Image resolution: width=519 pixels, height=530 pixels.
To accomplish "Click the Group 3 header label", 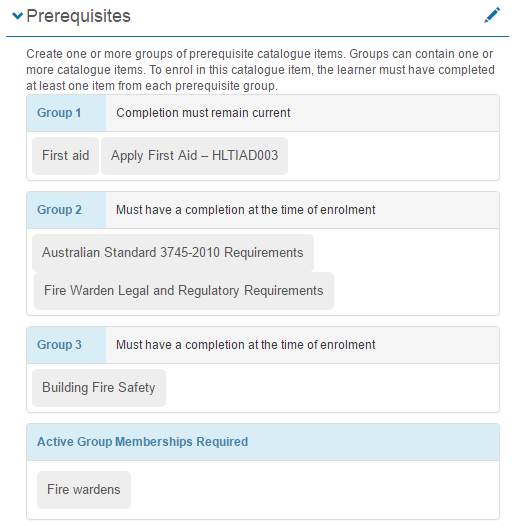I will coord(59,345).
